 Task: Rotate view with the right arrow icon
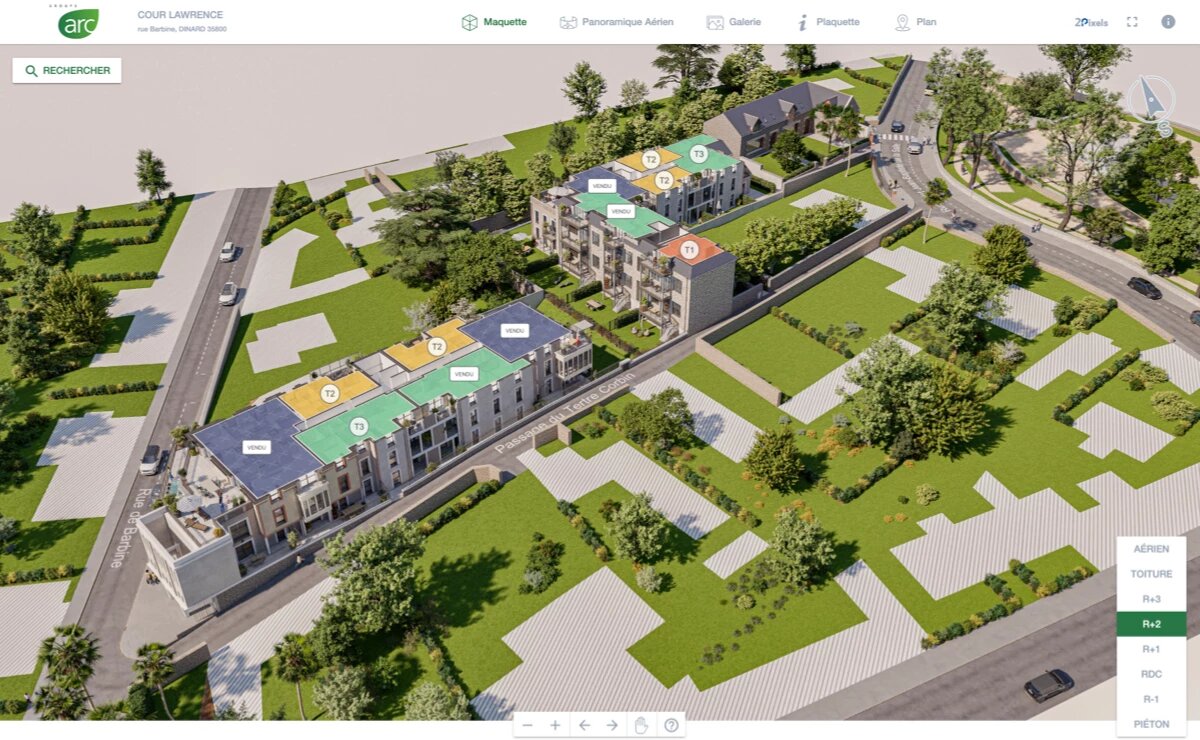612,725
